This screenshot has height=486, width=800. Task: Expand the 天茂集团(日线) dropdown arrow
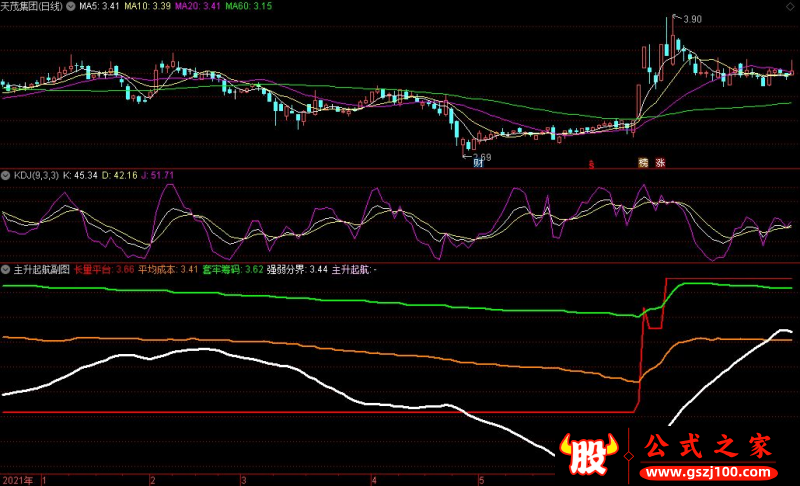pos(70,7)
